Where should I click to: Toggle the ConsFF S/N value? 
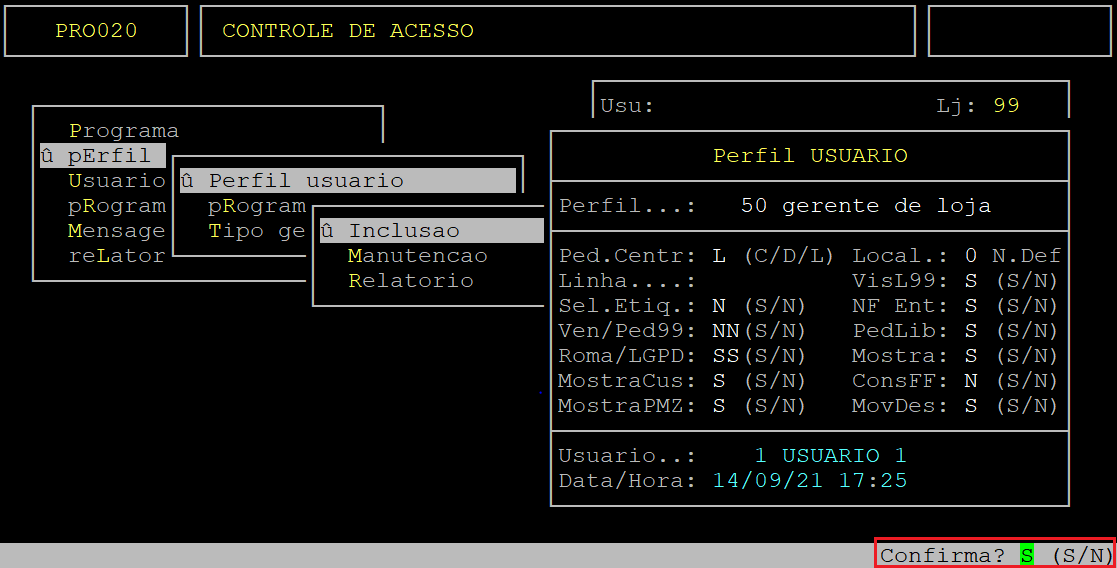point(970,381)
